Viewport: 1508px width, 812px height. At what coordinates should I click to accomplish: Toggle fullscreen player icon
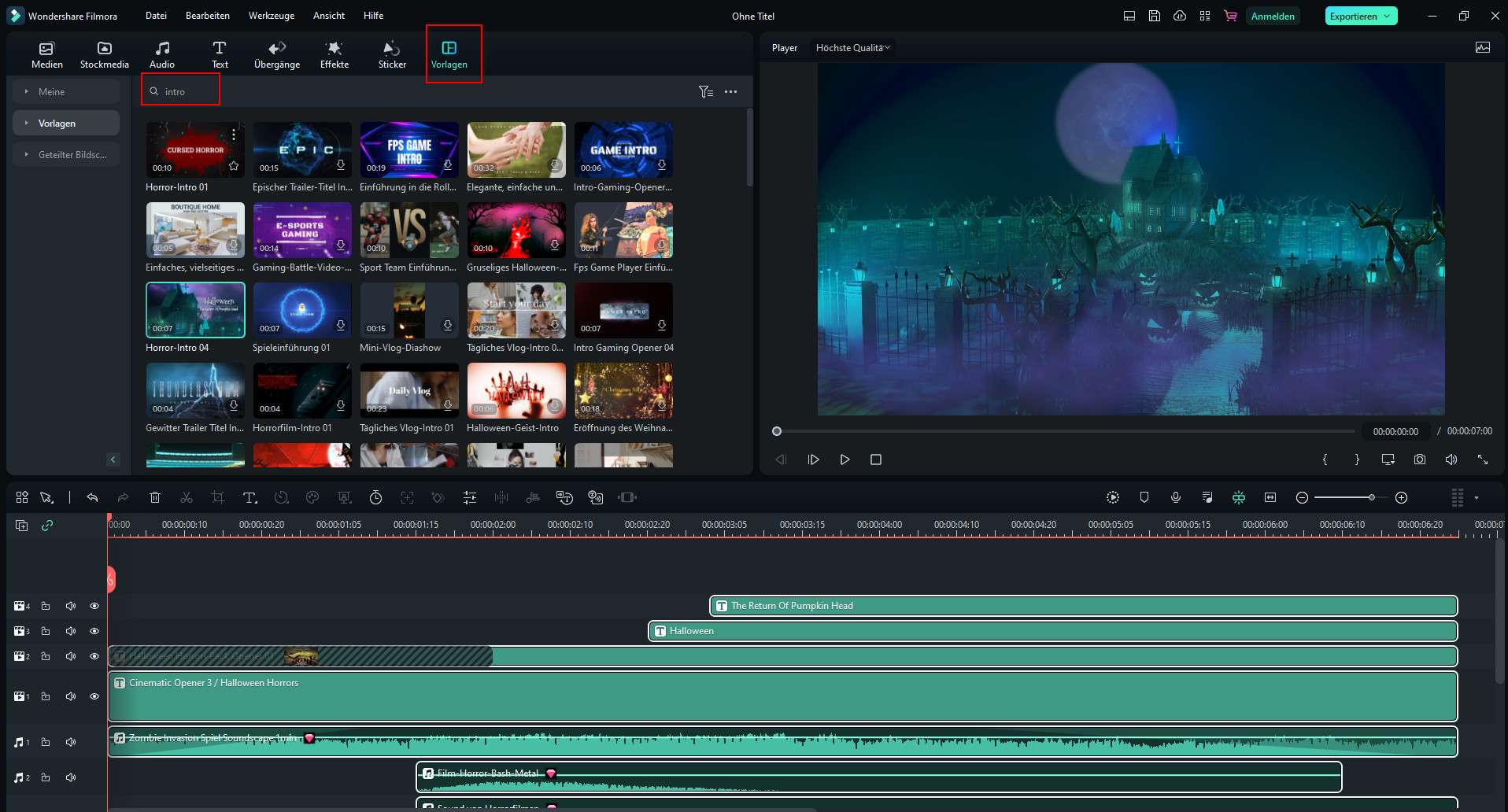click(x=1483, y=460)
